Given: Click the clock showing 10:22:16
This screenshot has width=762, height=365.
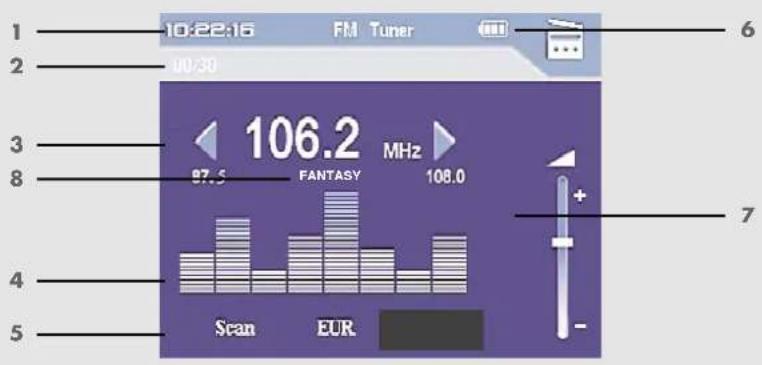Looking at the screenshot, I should point(209,31).
